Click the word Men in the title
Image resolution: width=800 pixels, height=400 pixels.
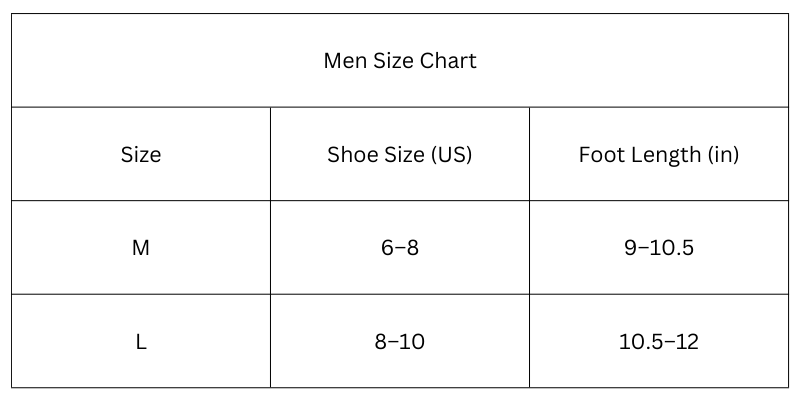tap(345, 61)
